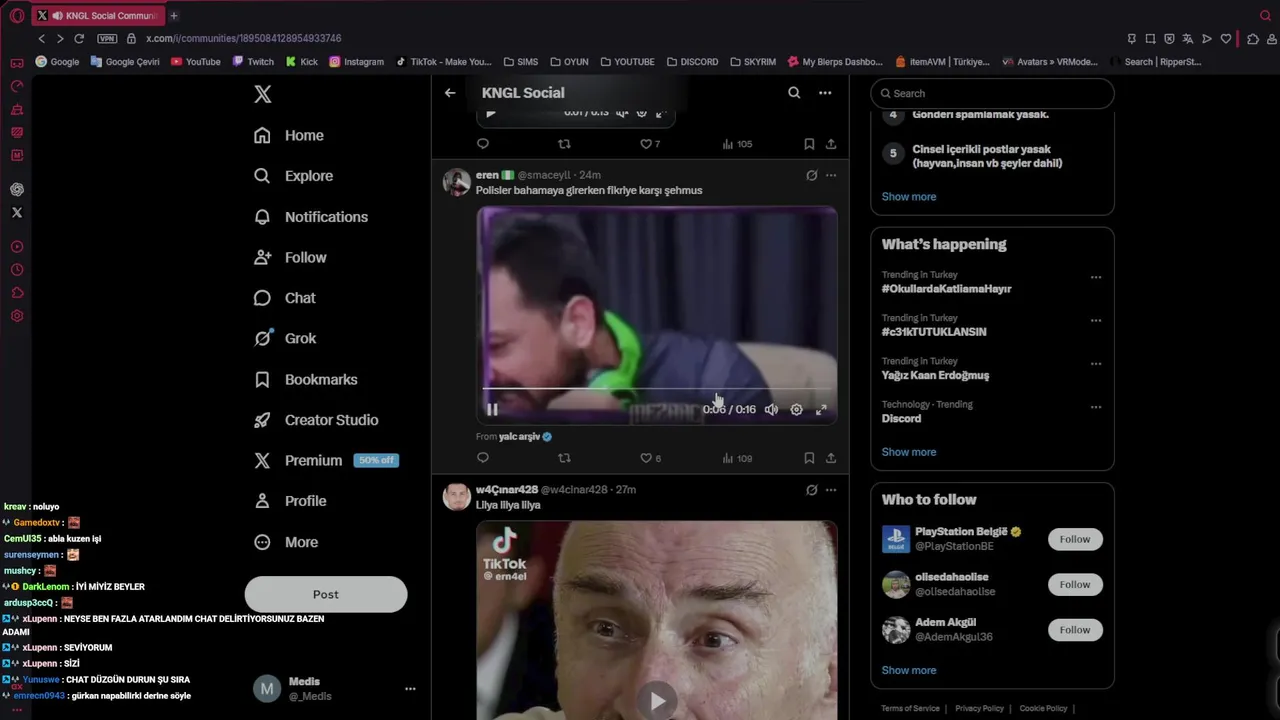1280x720 pixels.
Task: Expand community rules with Show more
Action: [x=909, y=197]
